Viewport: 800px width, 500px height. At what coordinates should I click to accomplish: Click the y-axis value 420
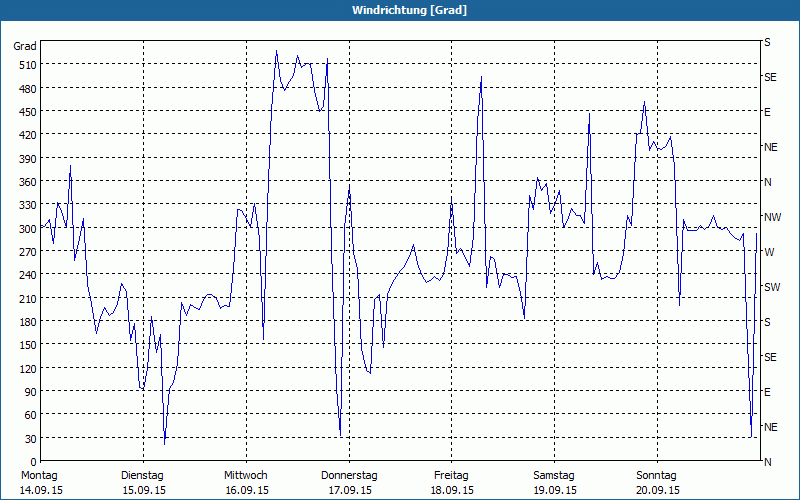pos(29,135)
